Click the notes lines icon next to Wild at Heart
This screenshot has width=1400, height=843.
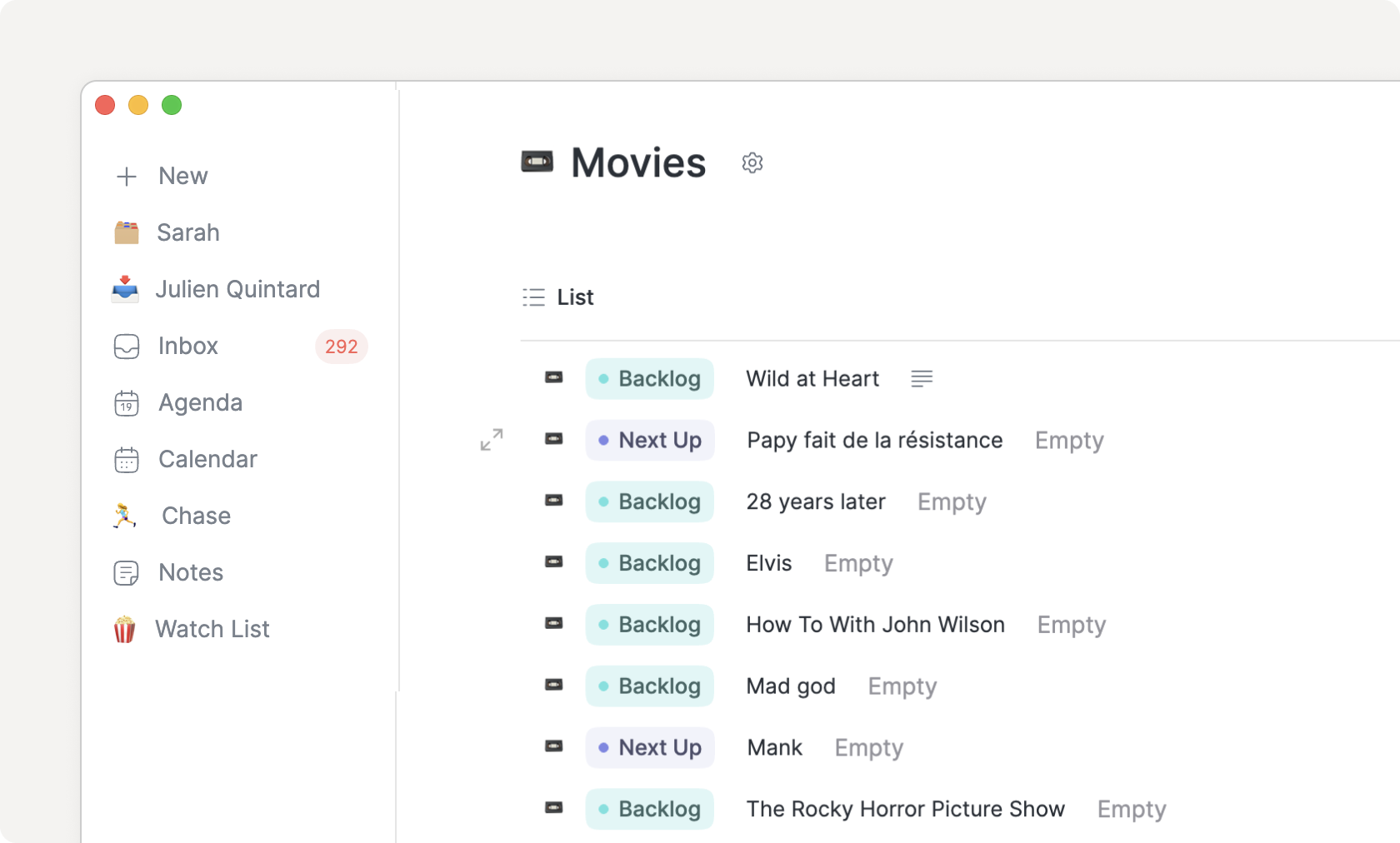pos(921,379)
